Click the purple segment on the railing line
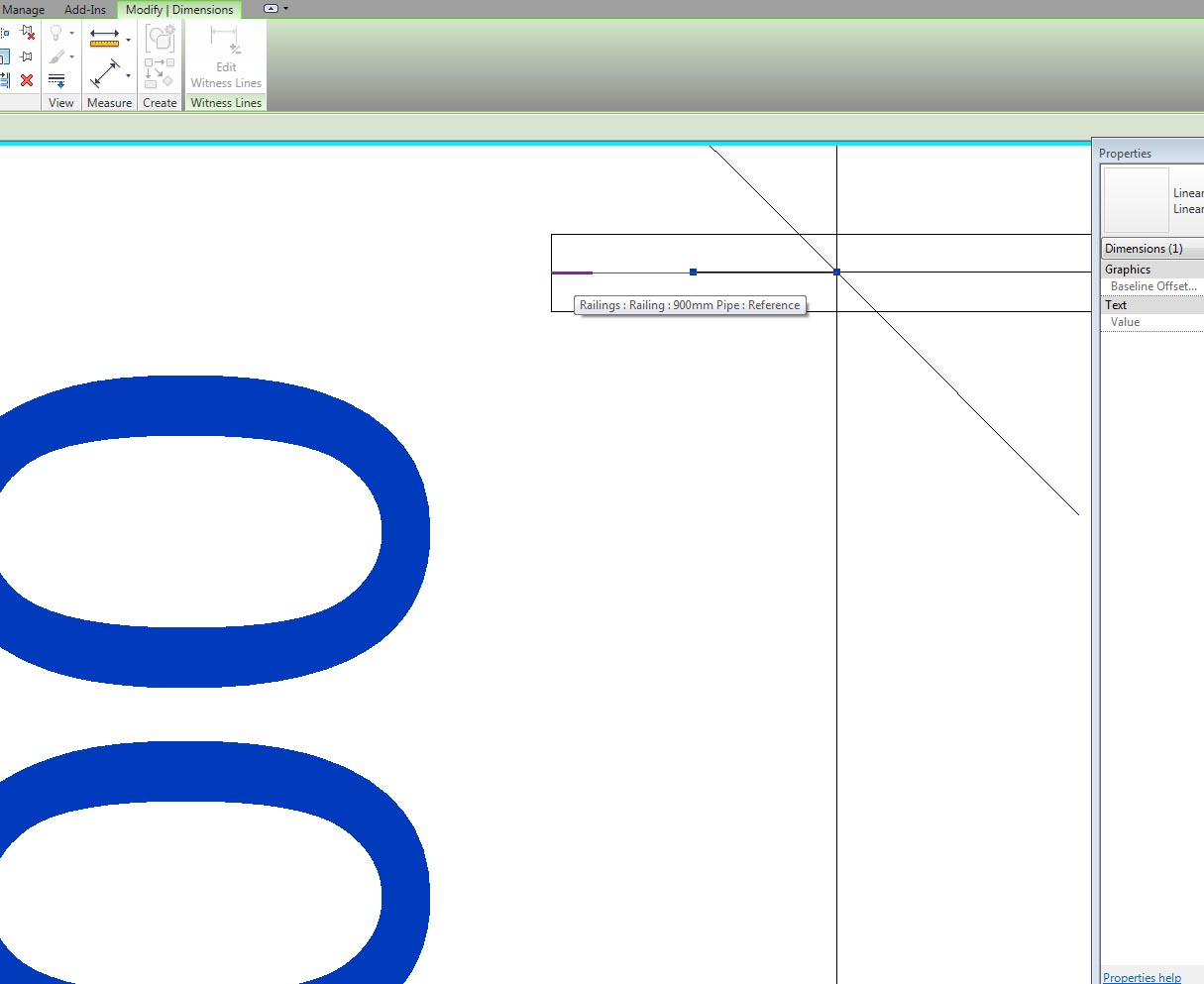 [x=572, y=273]
